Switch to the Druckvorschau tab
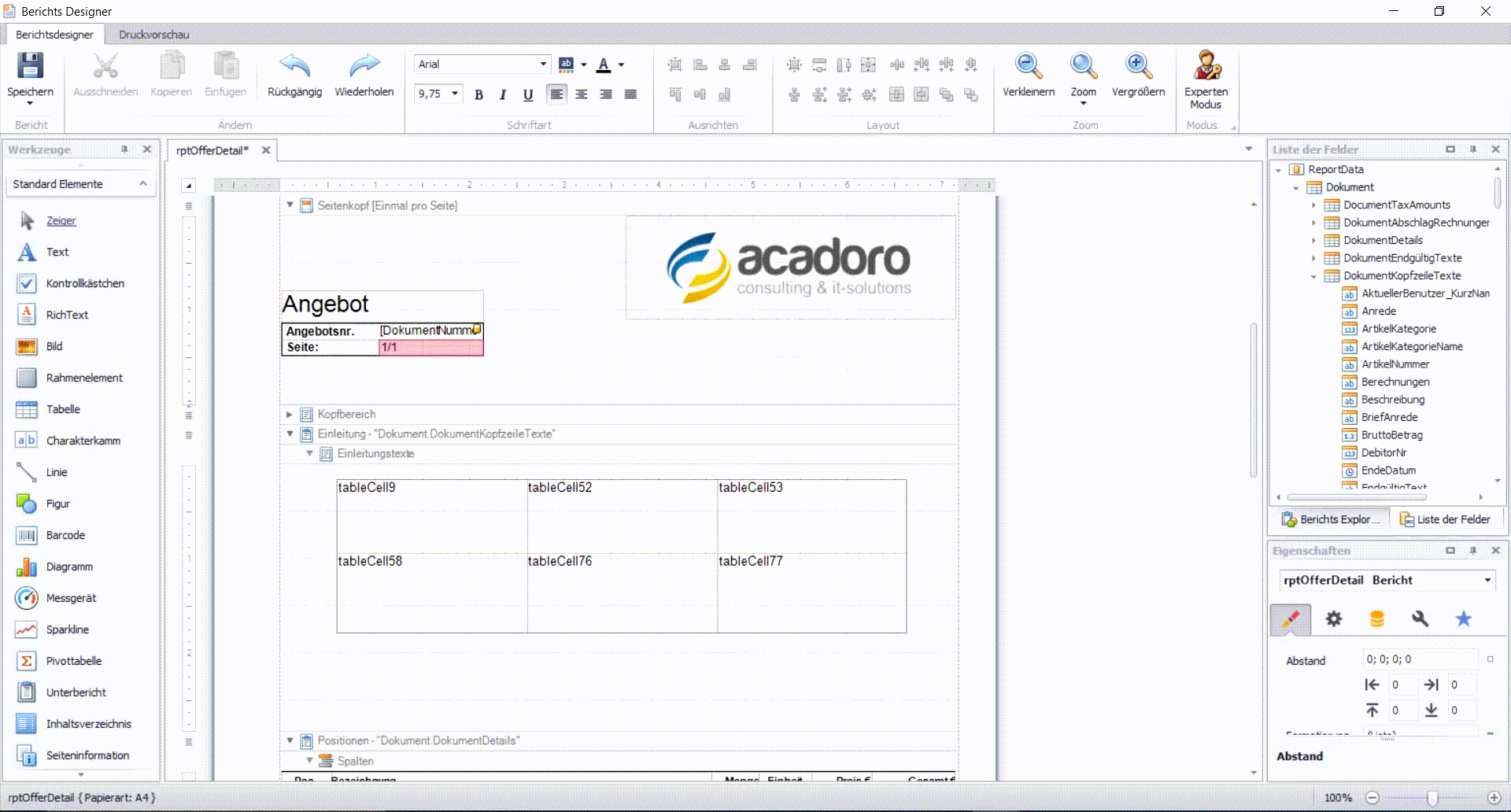 (153, 35)
